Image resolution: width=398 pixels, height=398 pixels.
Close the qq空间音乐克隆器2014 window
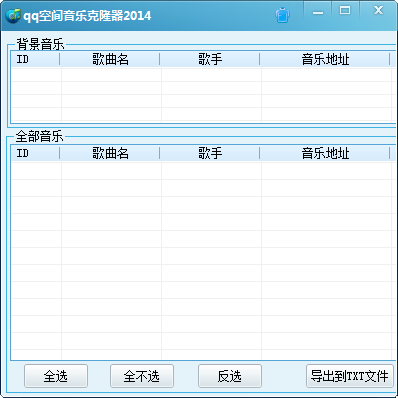click(378, 11)
